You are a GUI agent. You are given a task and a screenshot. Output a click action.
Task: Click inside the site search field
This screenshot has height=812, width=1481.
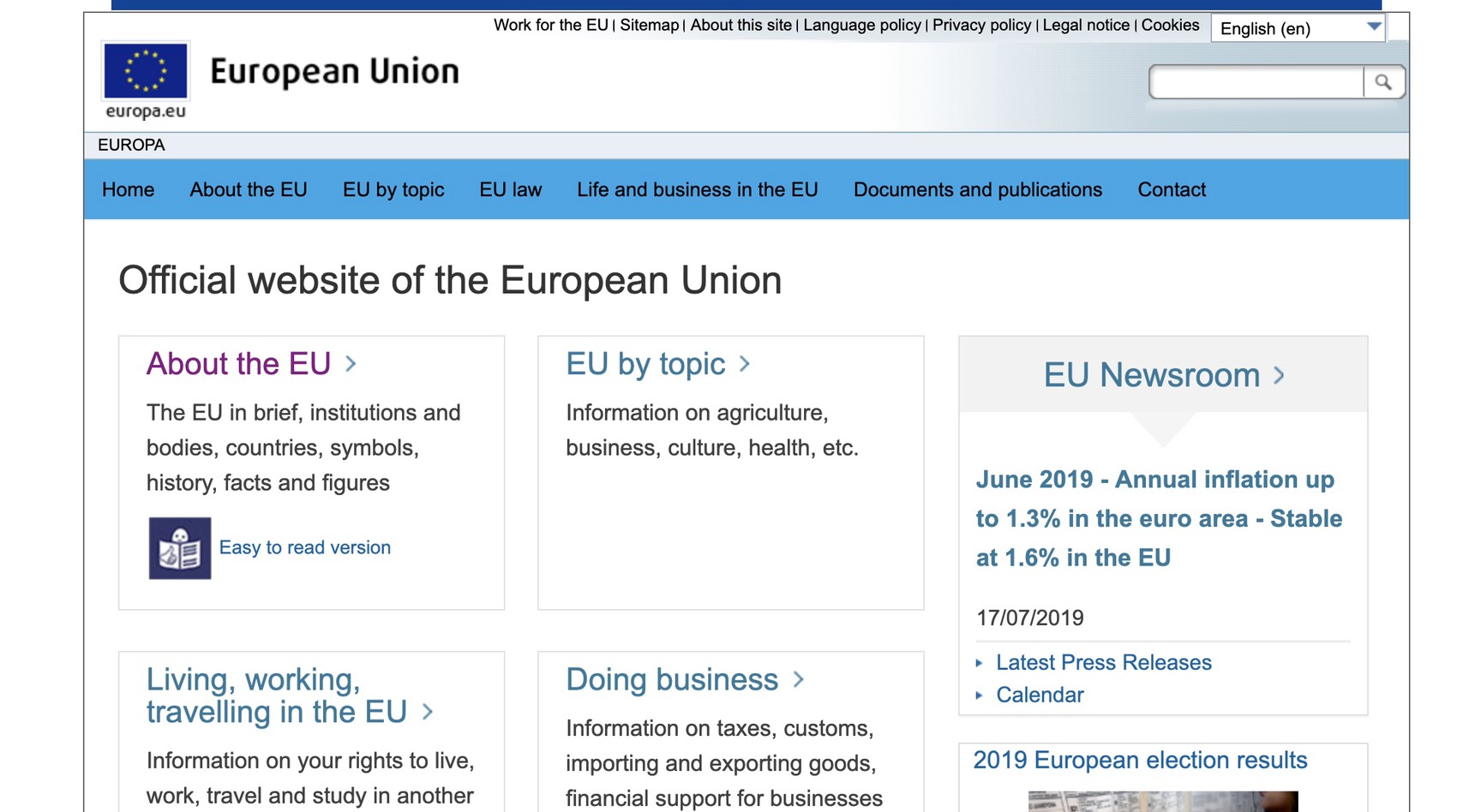click(x=1257, y=82)
